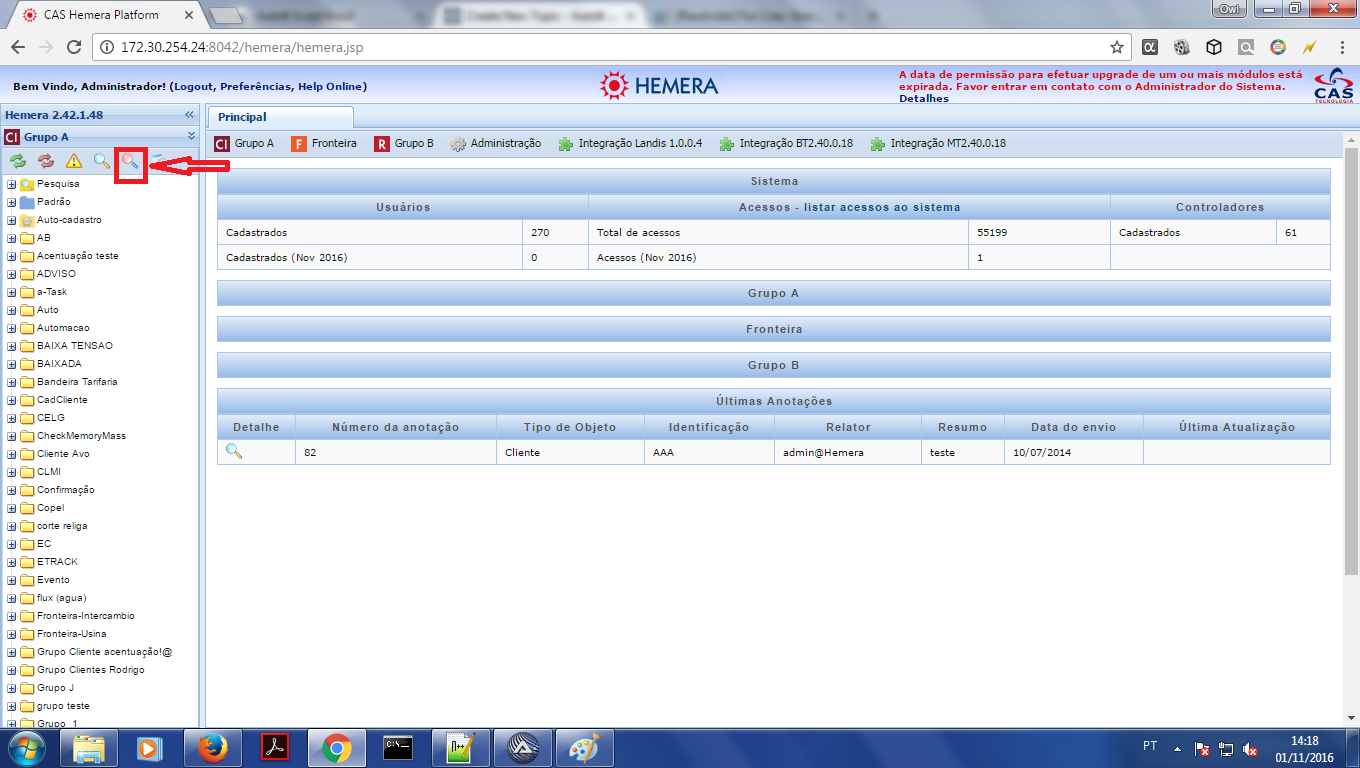Open Firefox from the taskbar

(212, 748)
